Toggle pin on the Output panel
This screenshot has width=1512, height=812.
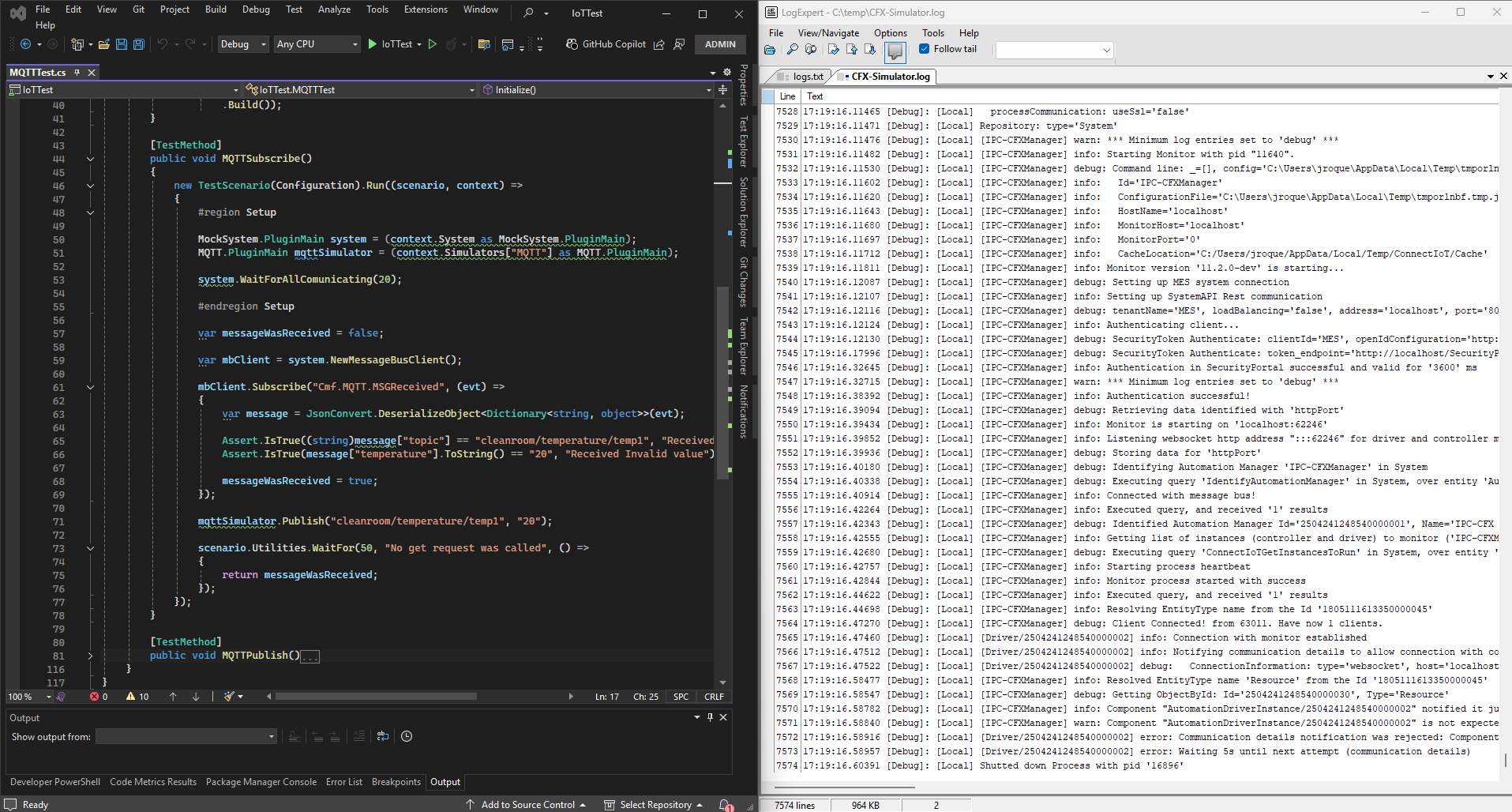[x=710, y=717]
